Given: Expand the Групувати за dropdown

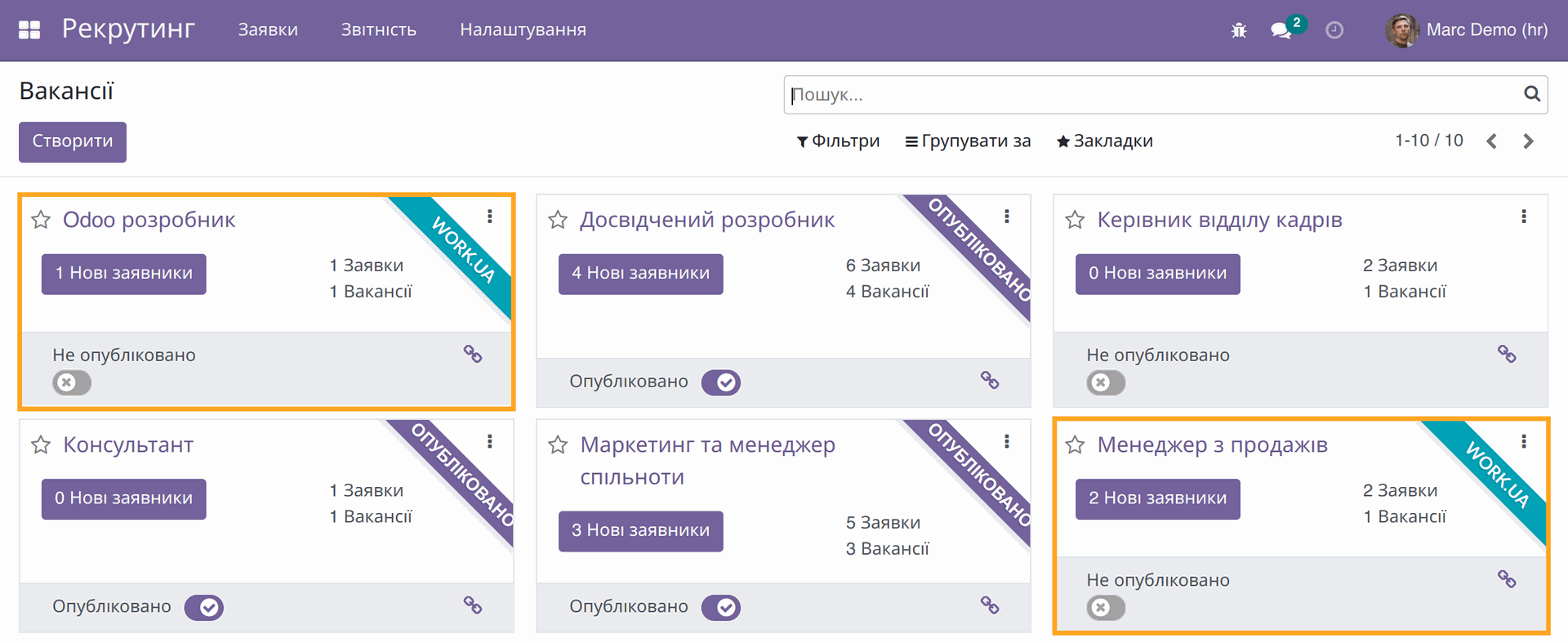Looking at the screenshot, I should pos(968,141).
